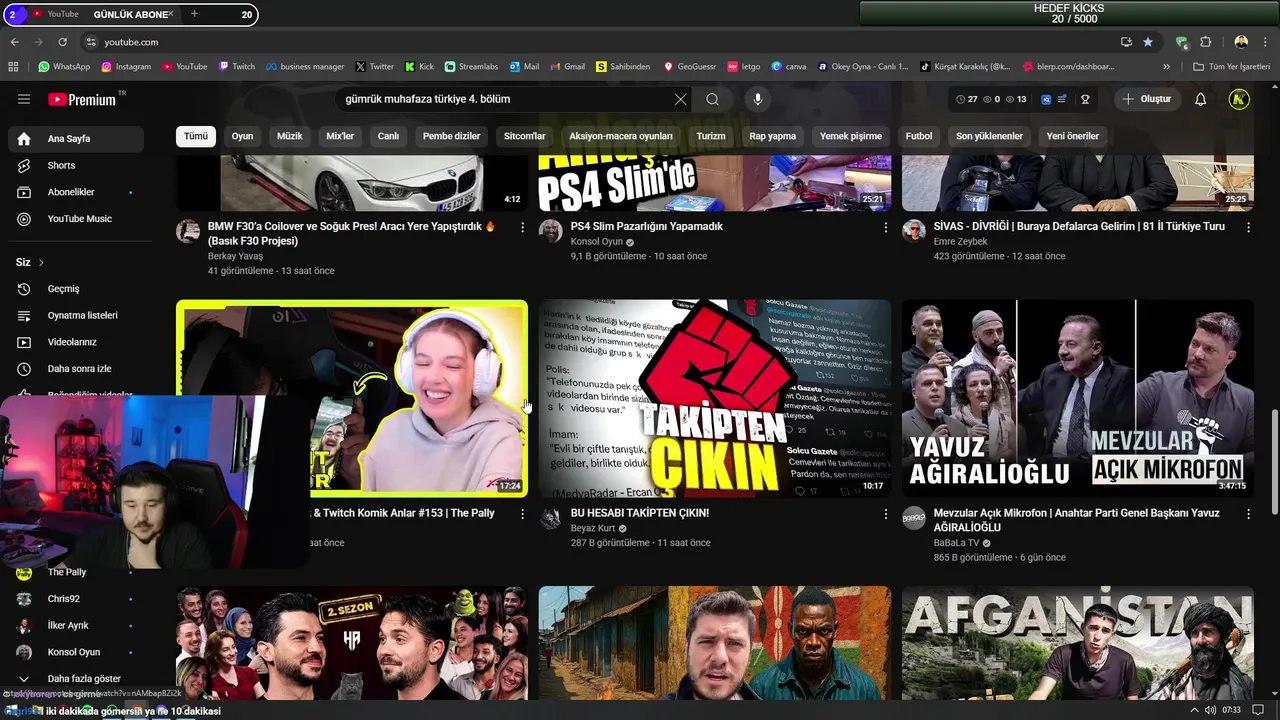Click the magnifier search button

tap(712, 99)
